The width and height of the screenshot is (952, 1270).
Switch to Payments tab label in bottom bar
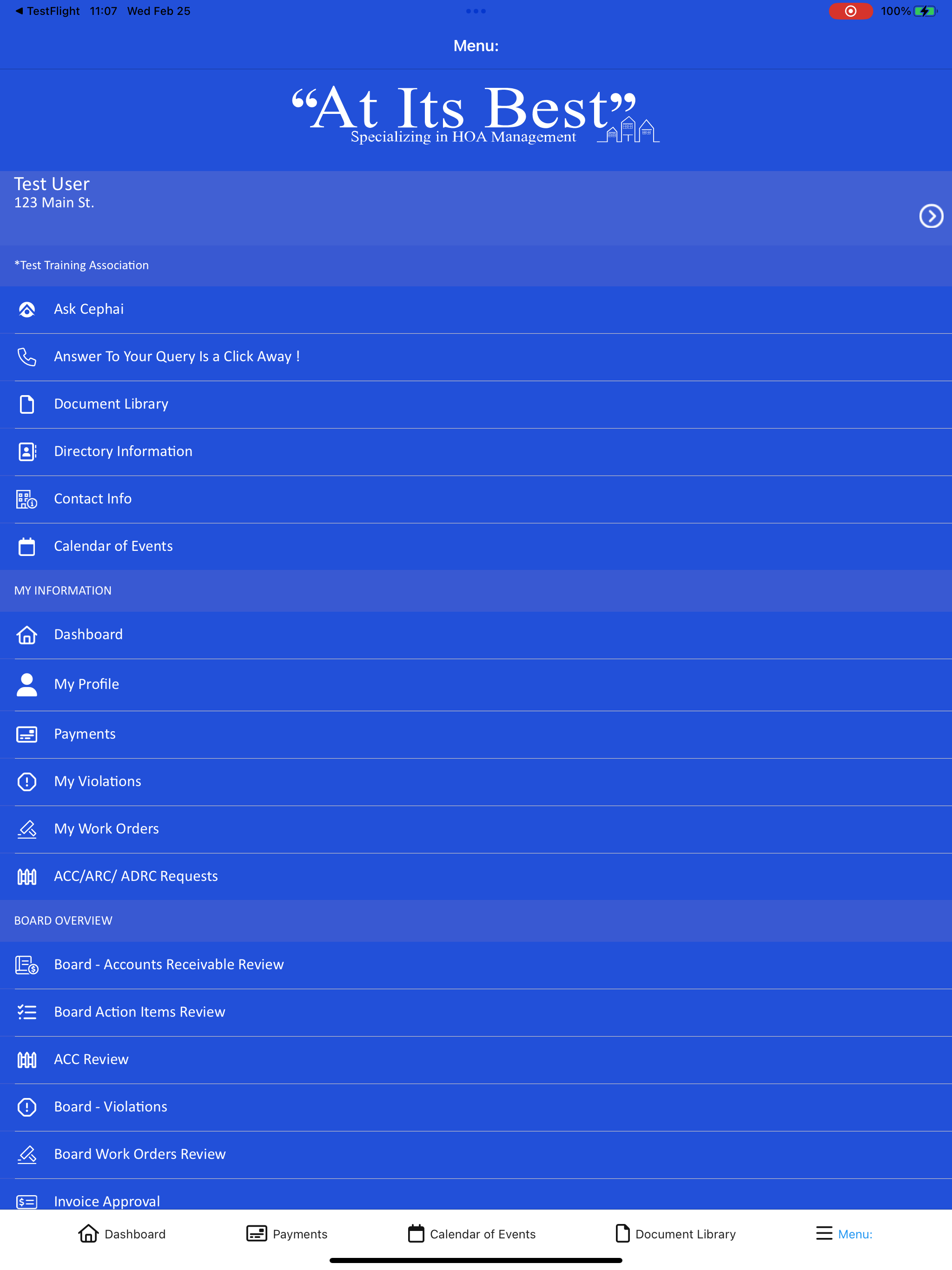point(300,1234)
